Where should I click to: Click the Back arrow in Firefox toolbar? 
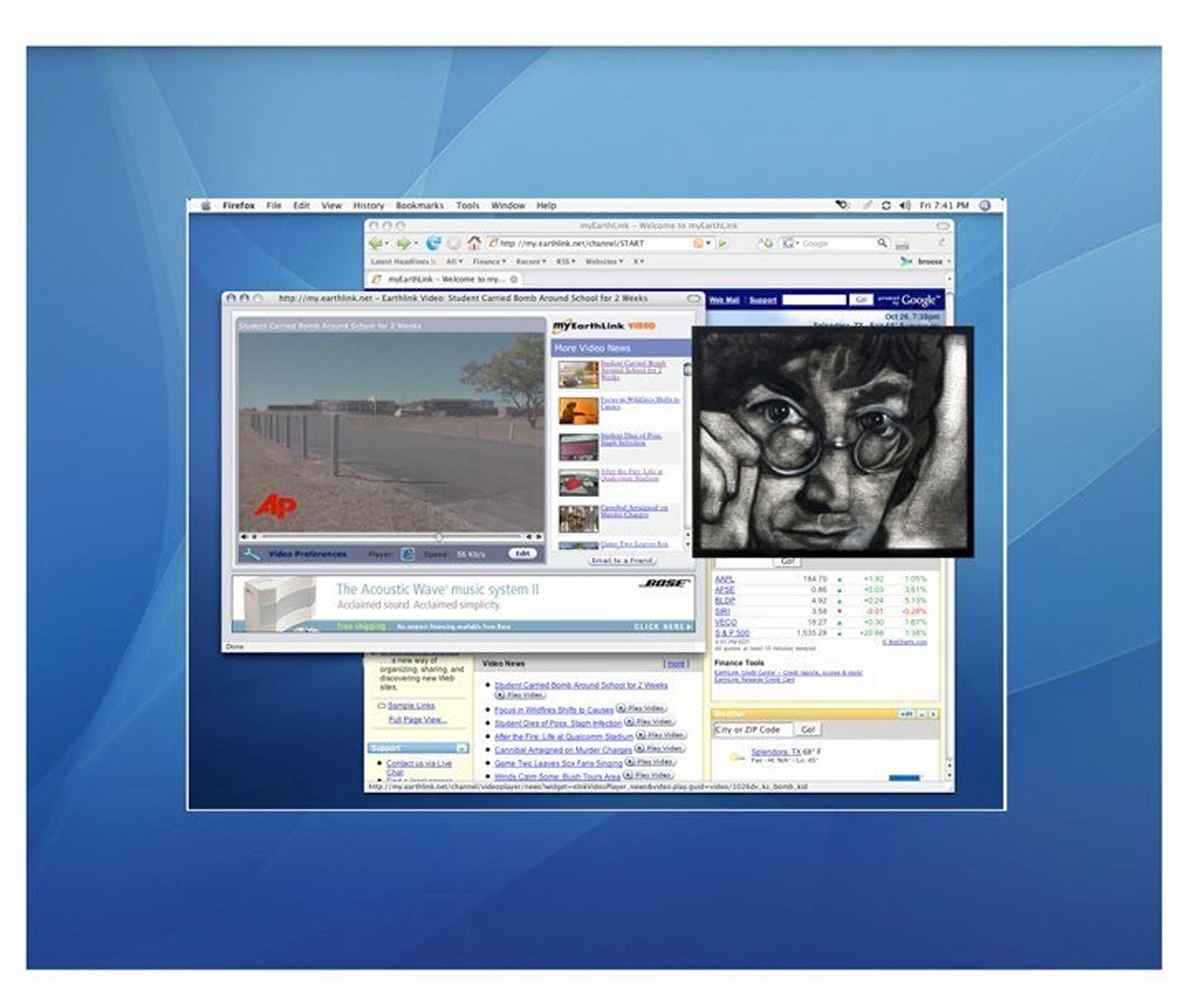[375, 243]
